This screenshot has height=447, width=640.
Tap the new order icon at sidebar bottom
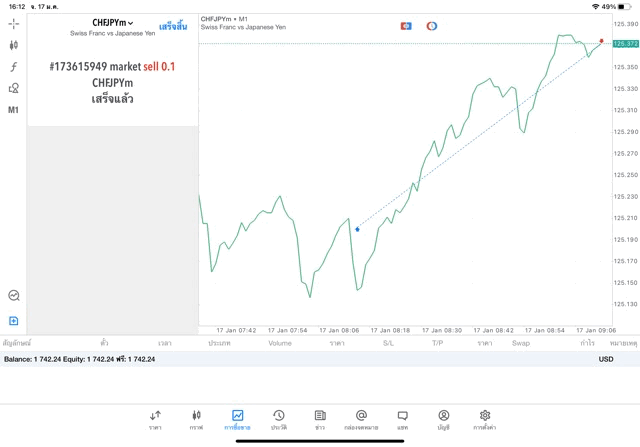[14, 321]
